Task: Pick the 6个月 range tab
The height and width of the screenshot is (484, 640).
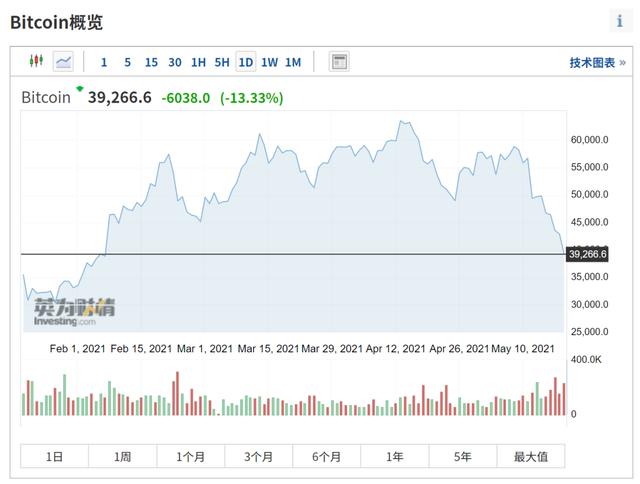Action: pyautogui.click(x=327, y=456)
